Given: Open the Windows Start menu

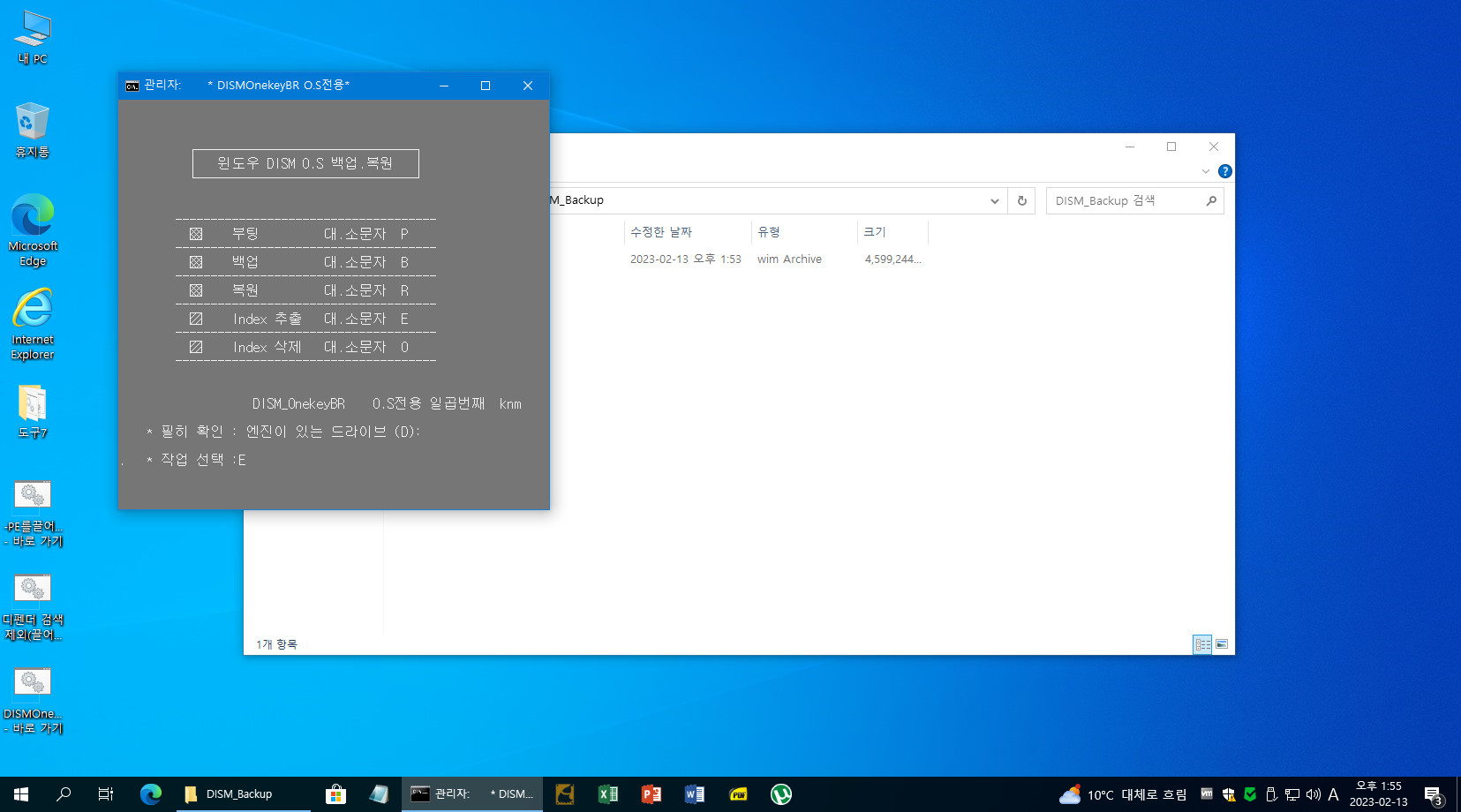Looking at the screenshot, I should tap(21, 794).
